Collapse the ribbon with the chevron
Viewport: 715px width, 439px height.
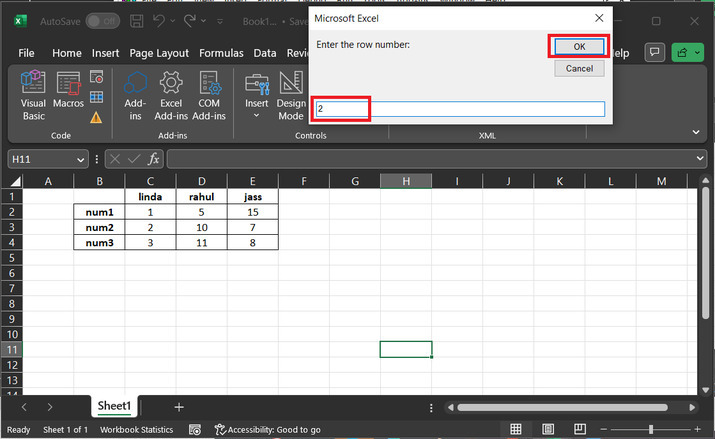pos(696,132)
